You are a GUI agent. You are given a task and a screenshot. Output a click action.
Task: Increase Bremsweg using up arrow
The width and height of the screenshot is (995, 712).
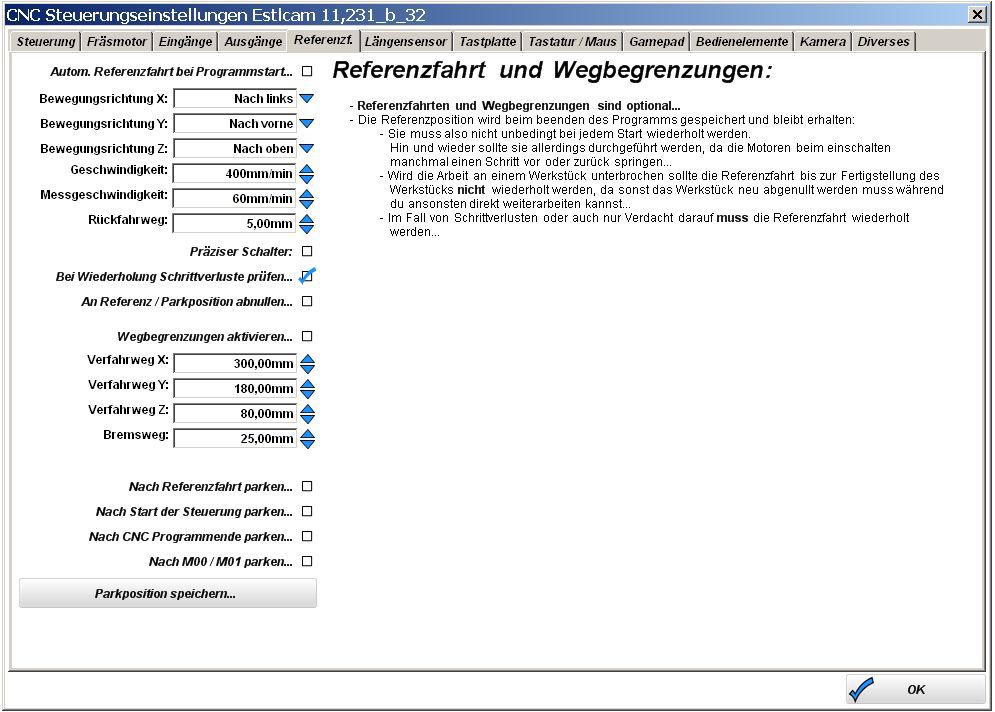(x=307, y=433)
